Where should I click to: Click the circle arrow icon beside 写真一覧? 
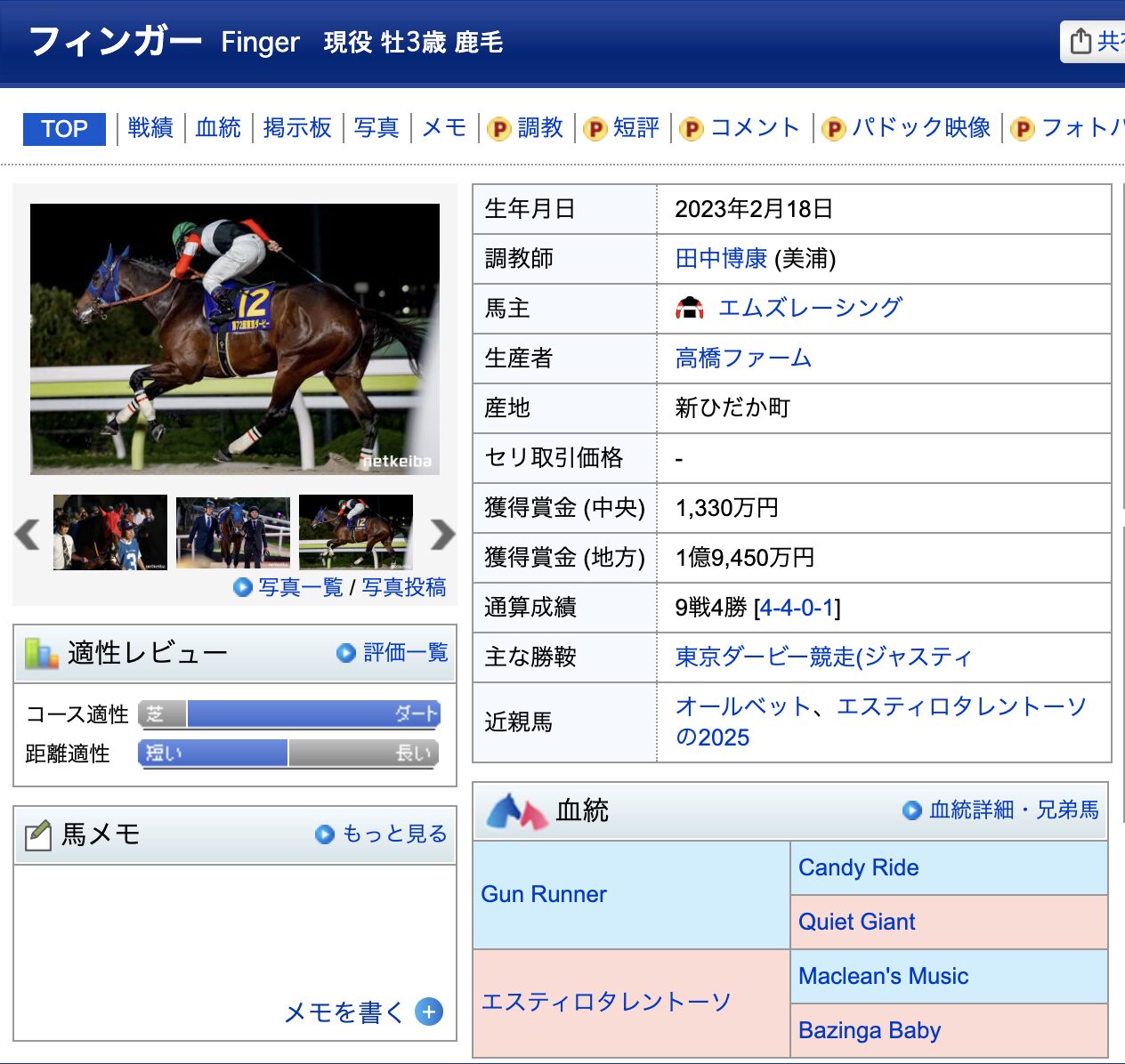[243, 587]
